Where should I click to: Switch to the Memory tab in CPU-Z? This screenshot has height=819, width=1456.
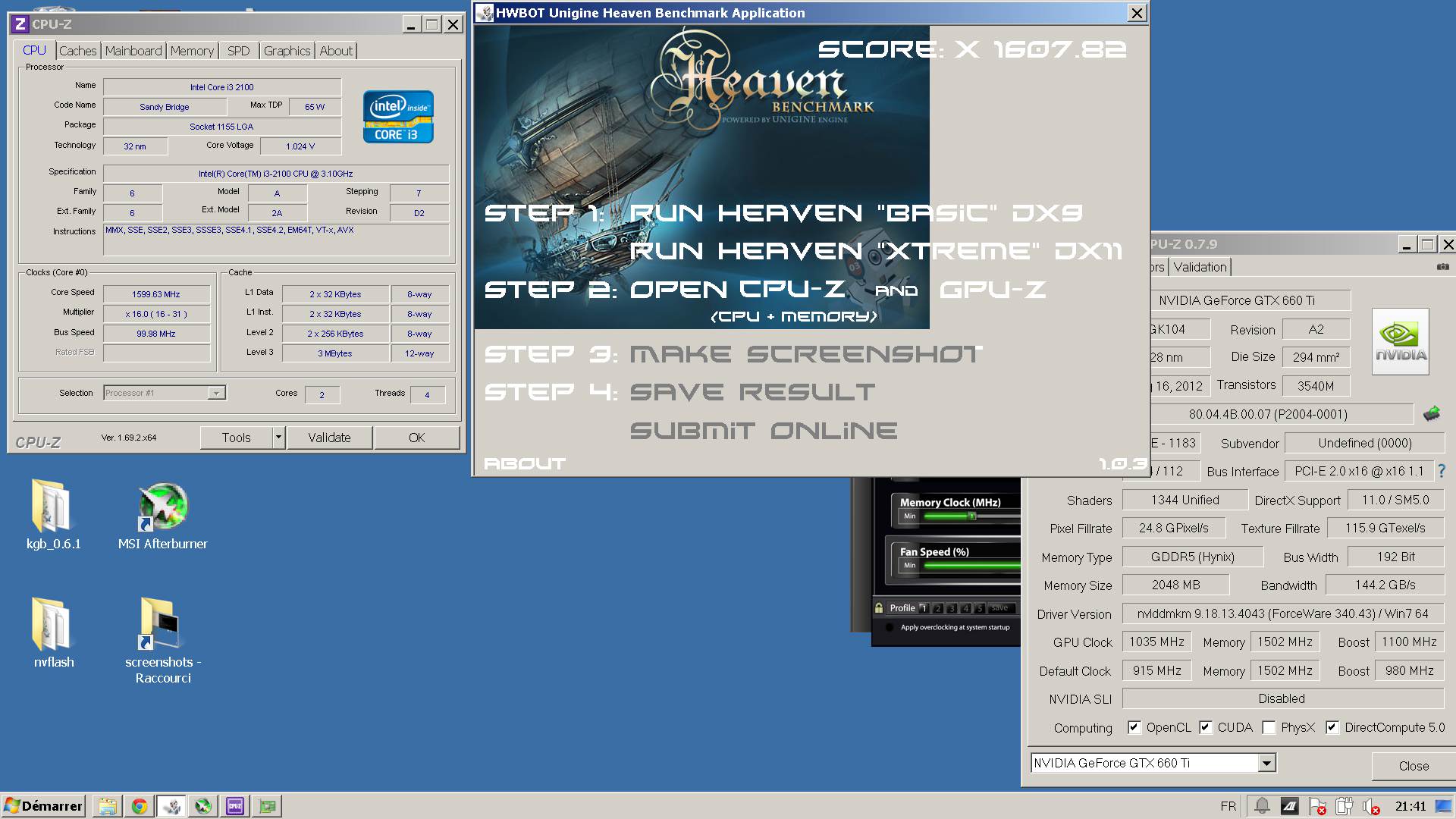click(x=192, y=51)
